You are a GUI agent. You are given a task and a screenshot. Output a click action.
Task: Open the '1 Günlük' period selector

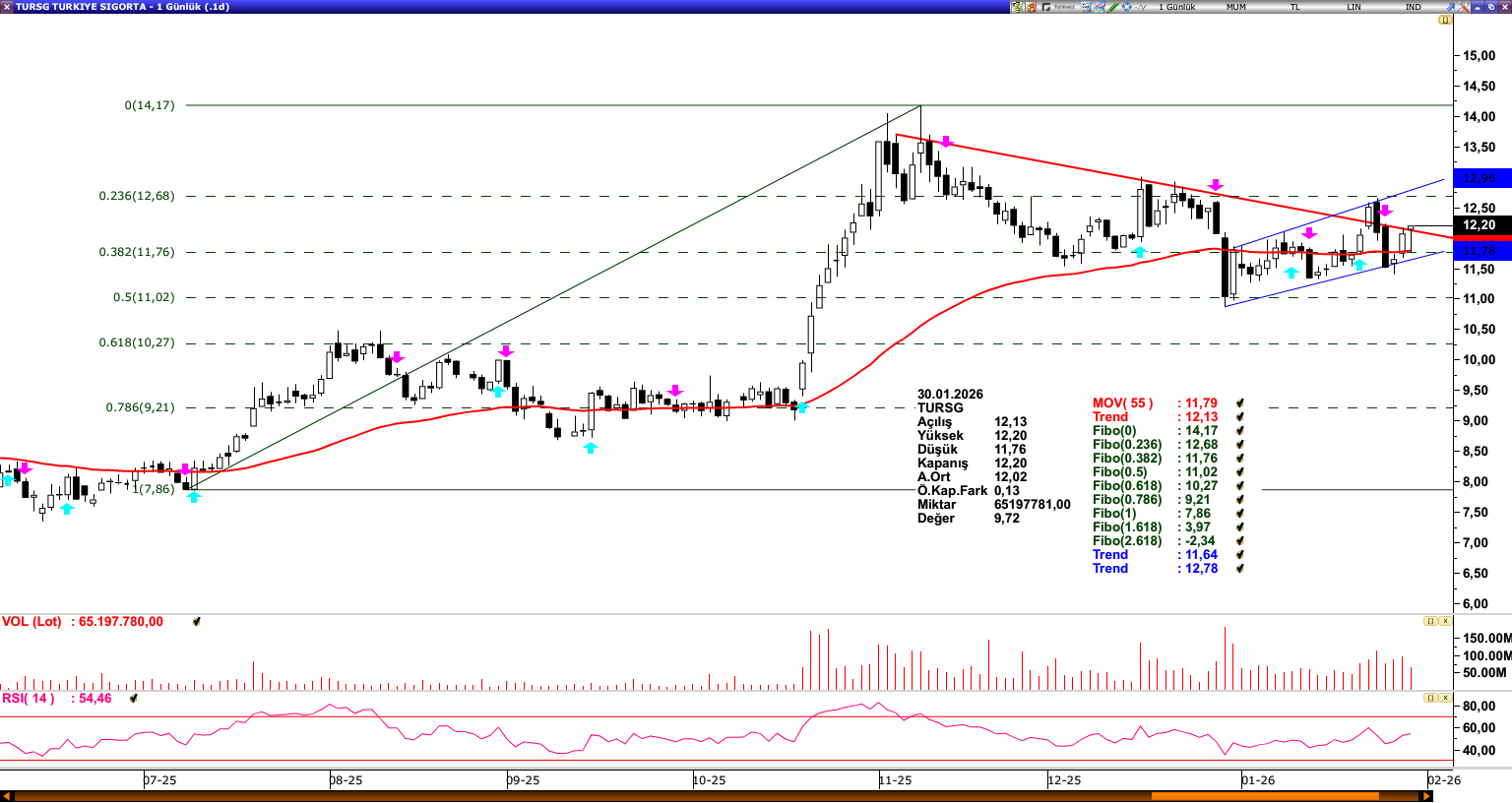pyautogui.click(x=1176, y=7)
